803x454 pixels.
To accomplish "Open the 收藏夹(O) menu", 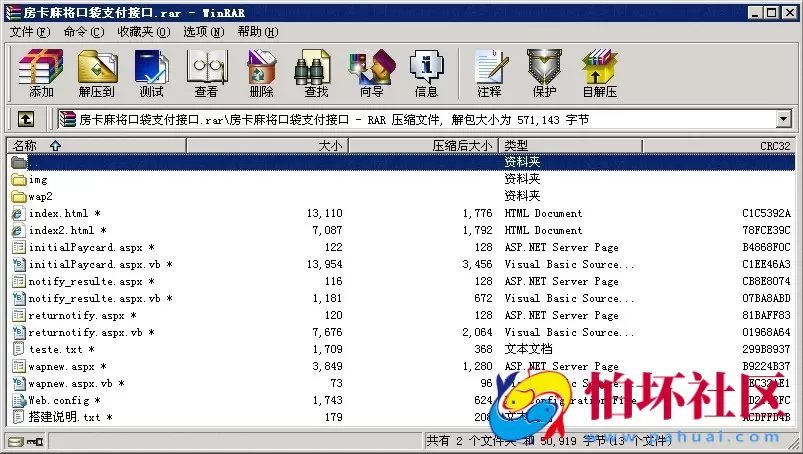I will [143, 32].
